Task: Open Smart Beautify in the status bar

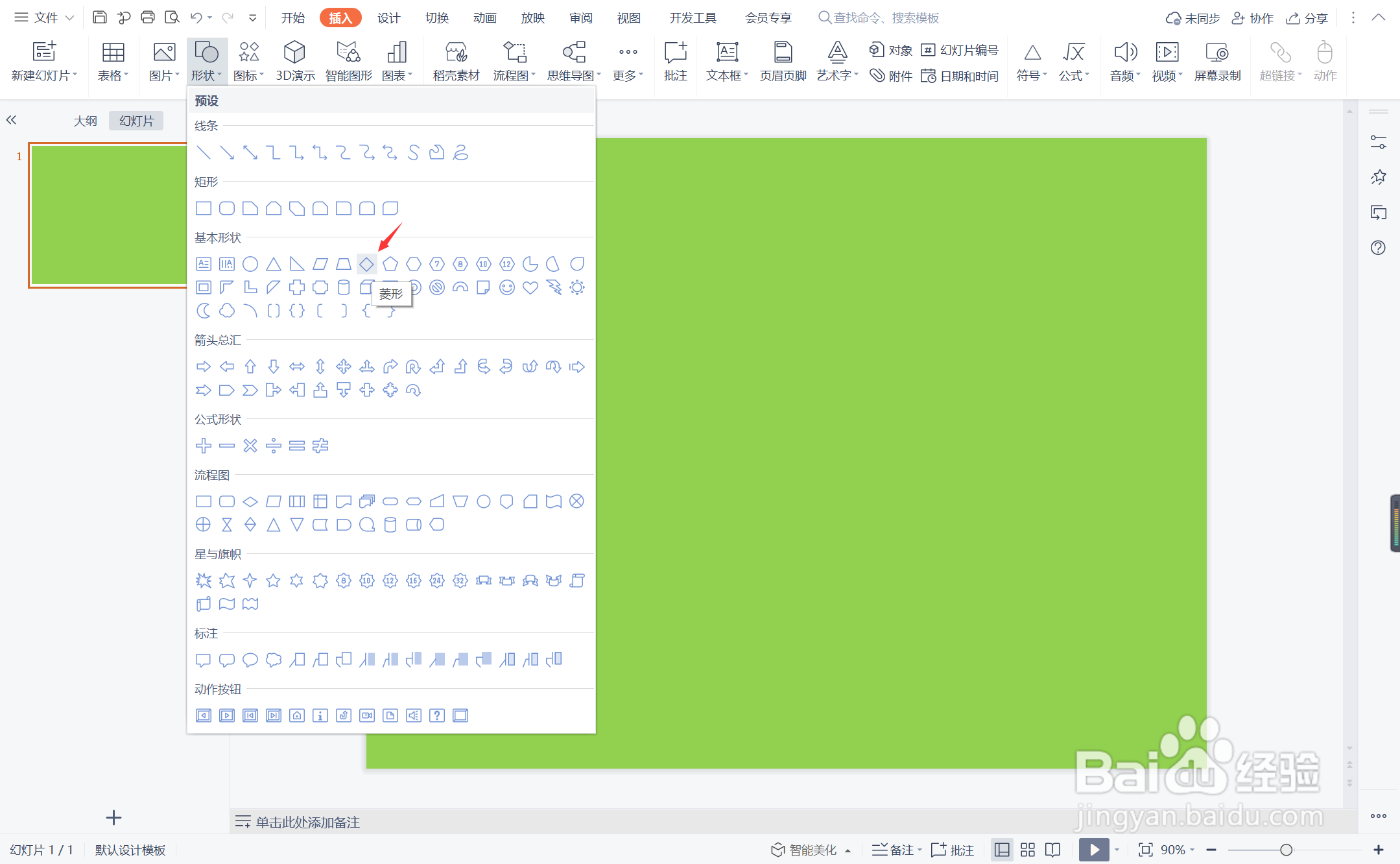Action: (810, 850)
